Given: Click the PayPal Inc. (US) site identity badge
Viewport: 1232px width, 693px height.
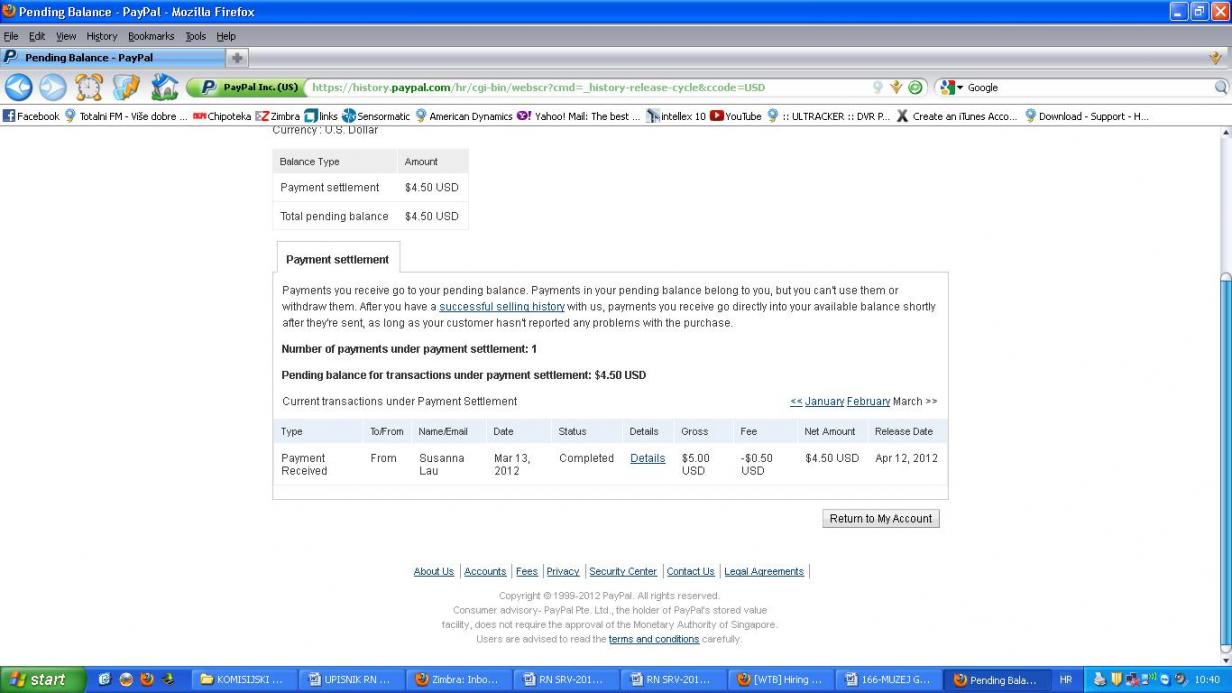Looking at the screenshot, I should (x=246, y=87).
